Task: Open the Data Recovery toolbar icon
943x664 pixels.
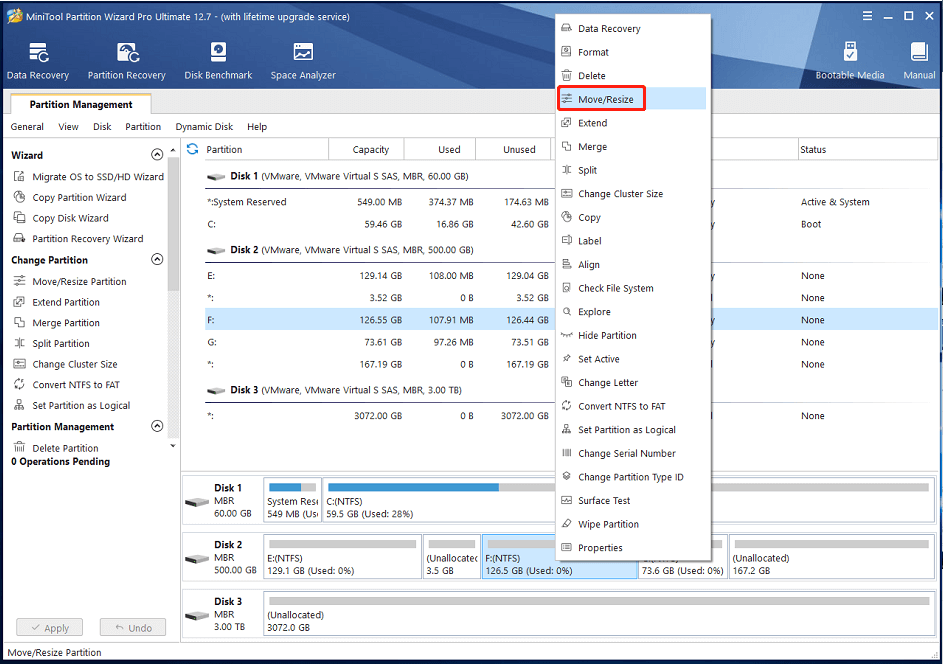Action: pos(38,53)
